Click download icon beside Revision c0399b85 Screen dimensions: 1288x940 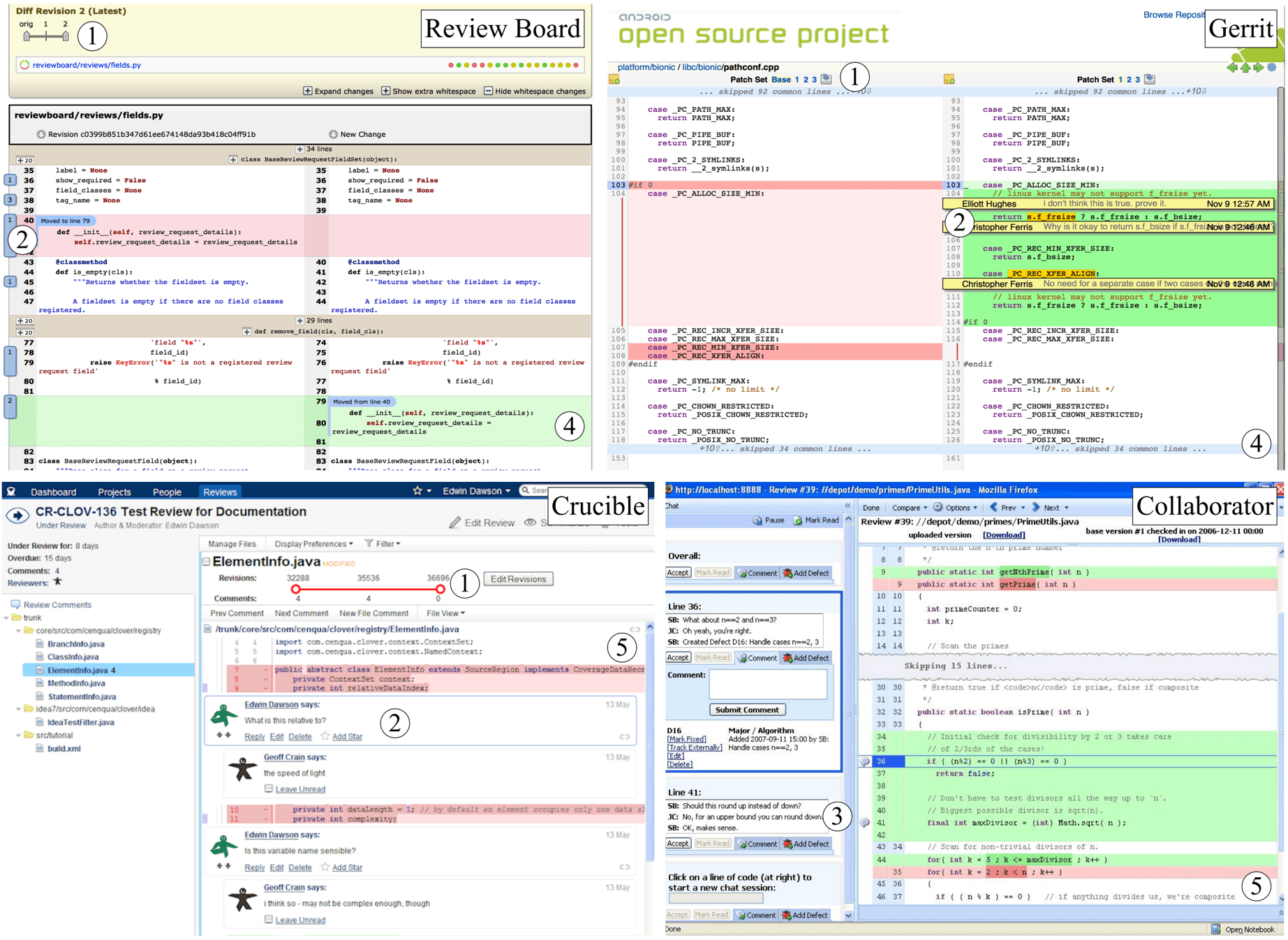(41, 134)
